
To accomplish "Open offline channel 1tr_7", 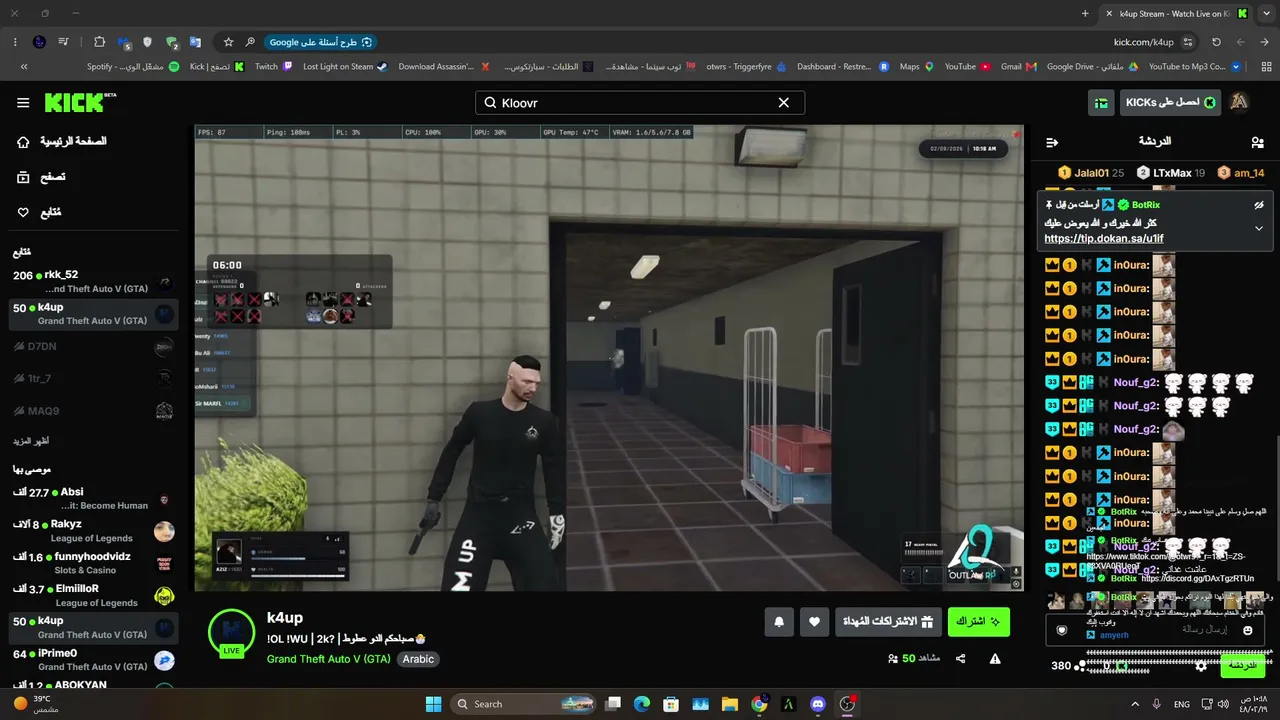I will pyautogui.click(x=94, y=379).
